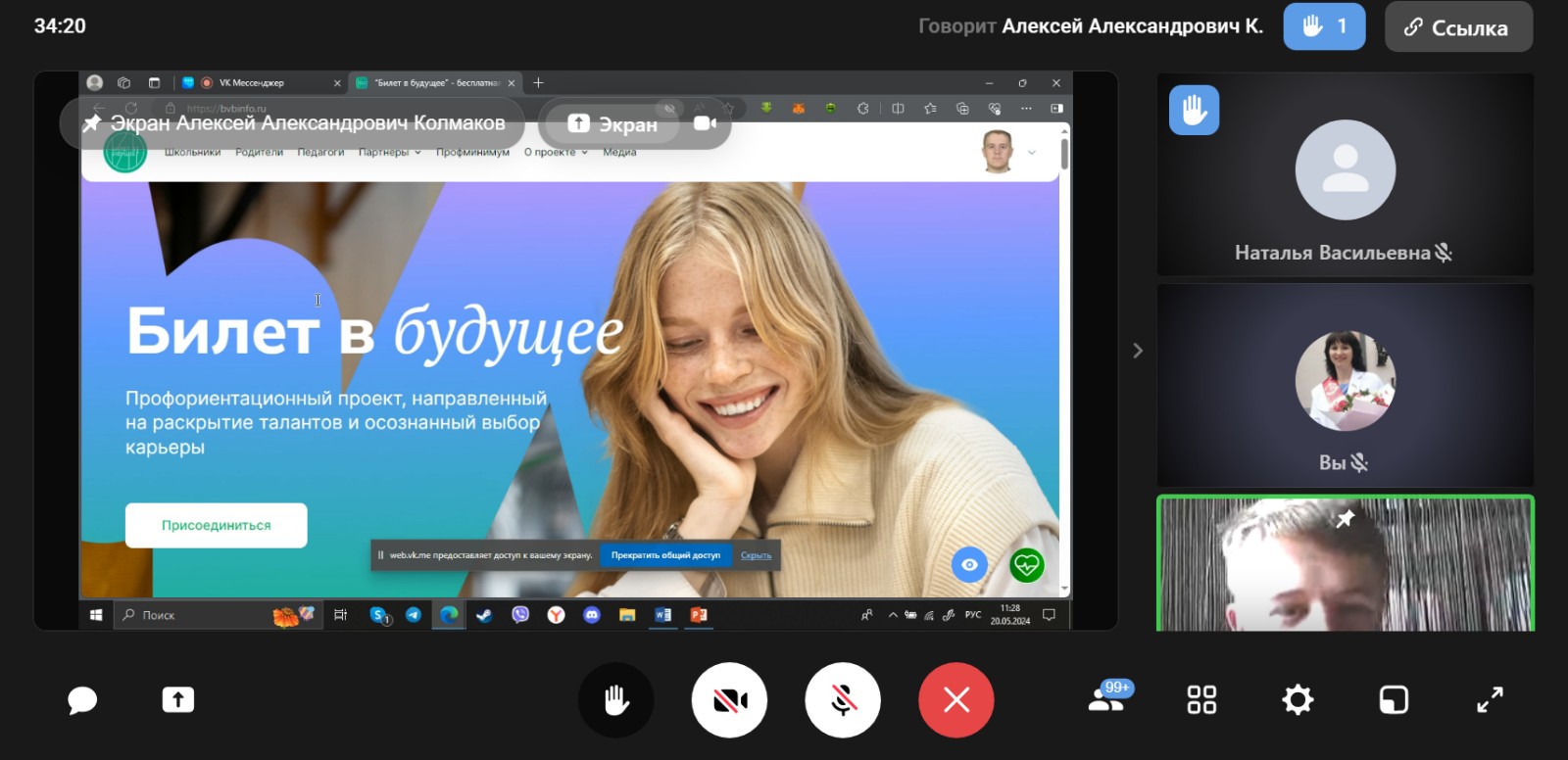
Task: Collapse the participants sidebar with the chevron
Action: (1138, 351)
